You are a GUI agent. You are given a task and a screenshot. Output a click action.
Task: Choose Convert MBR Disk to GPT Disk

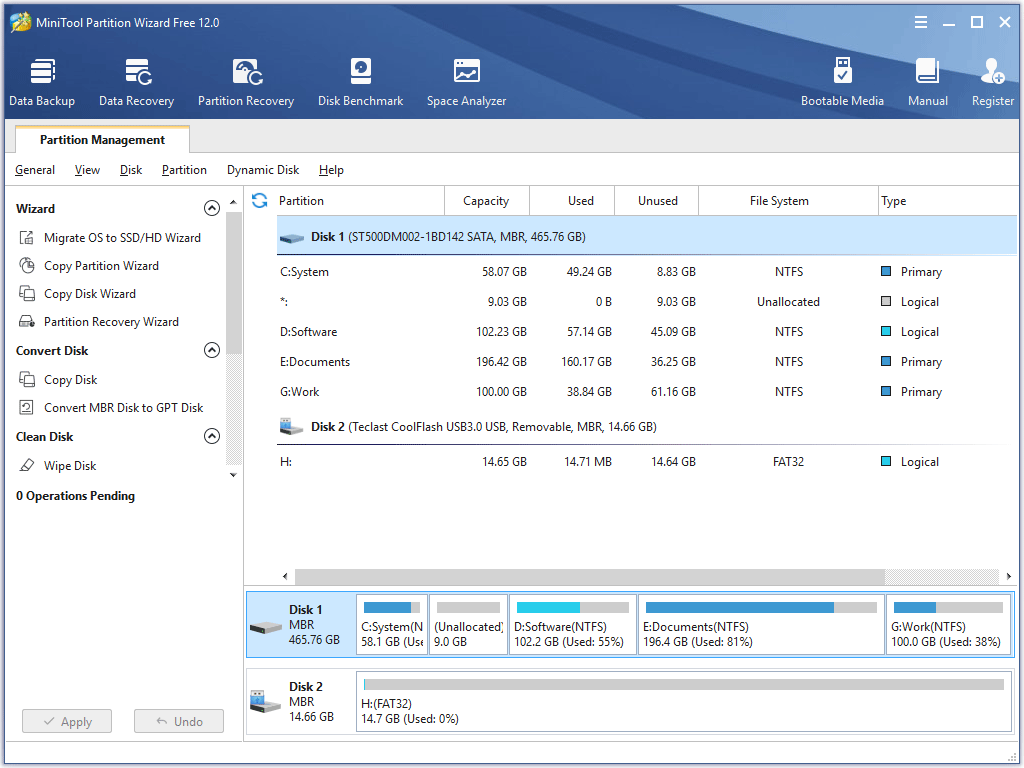click(123, 408)
